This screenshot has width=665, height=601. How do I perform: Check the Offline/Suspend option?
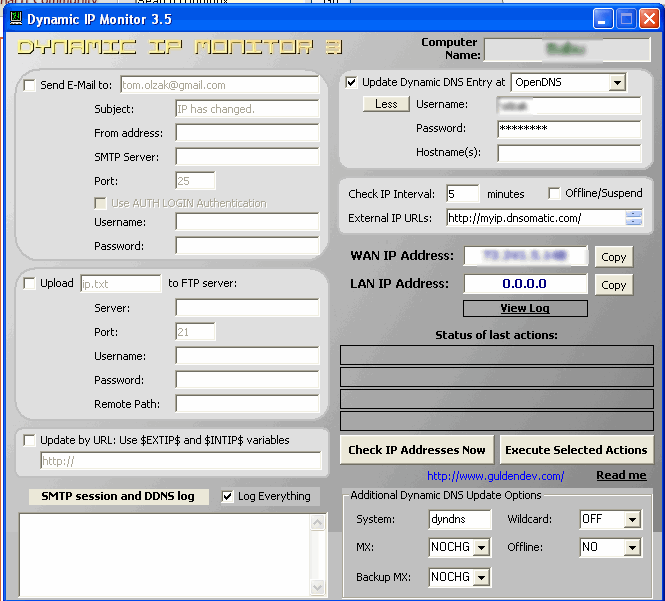click(x=554, y=194)
